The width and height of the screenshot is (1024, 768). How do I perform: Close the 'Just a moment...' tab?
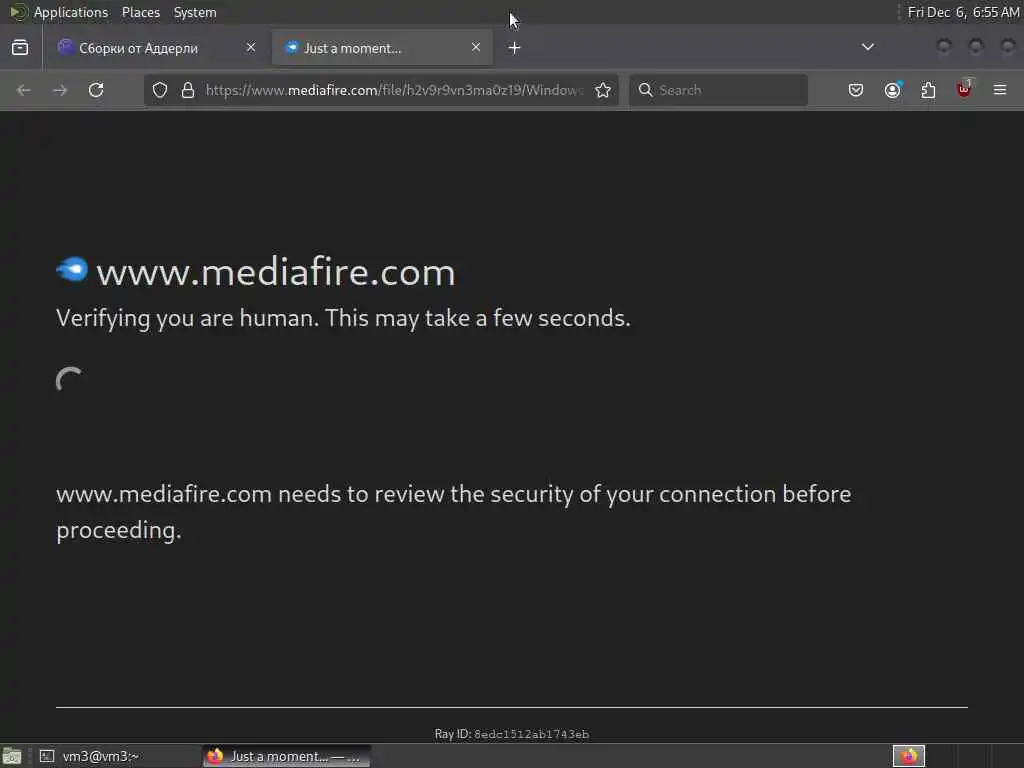pyautogui.click(x=475, y=47)
